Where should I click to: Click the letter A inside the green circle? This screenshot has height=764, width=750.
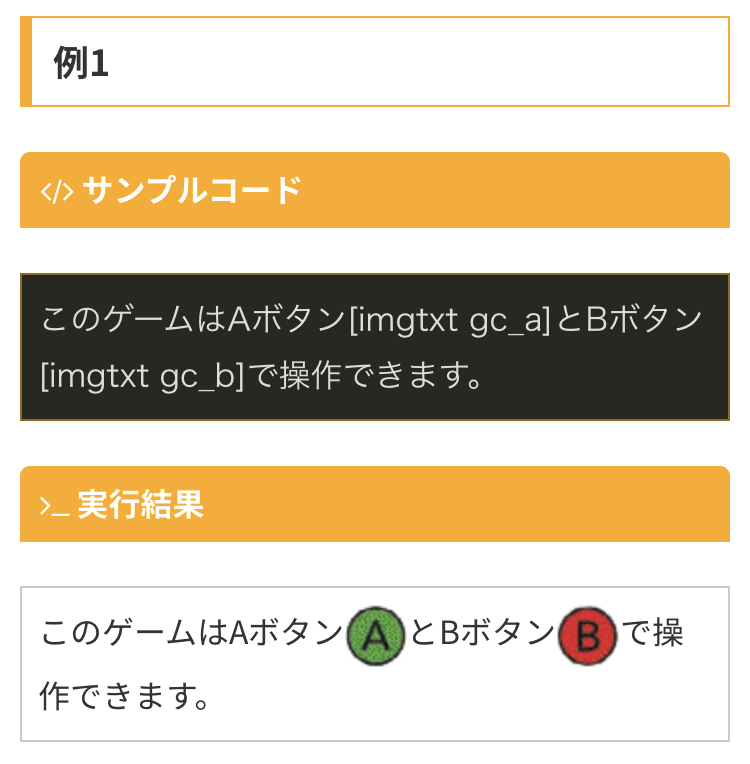375,636
